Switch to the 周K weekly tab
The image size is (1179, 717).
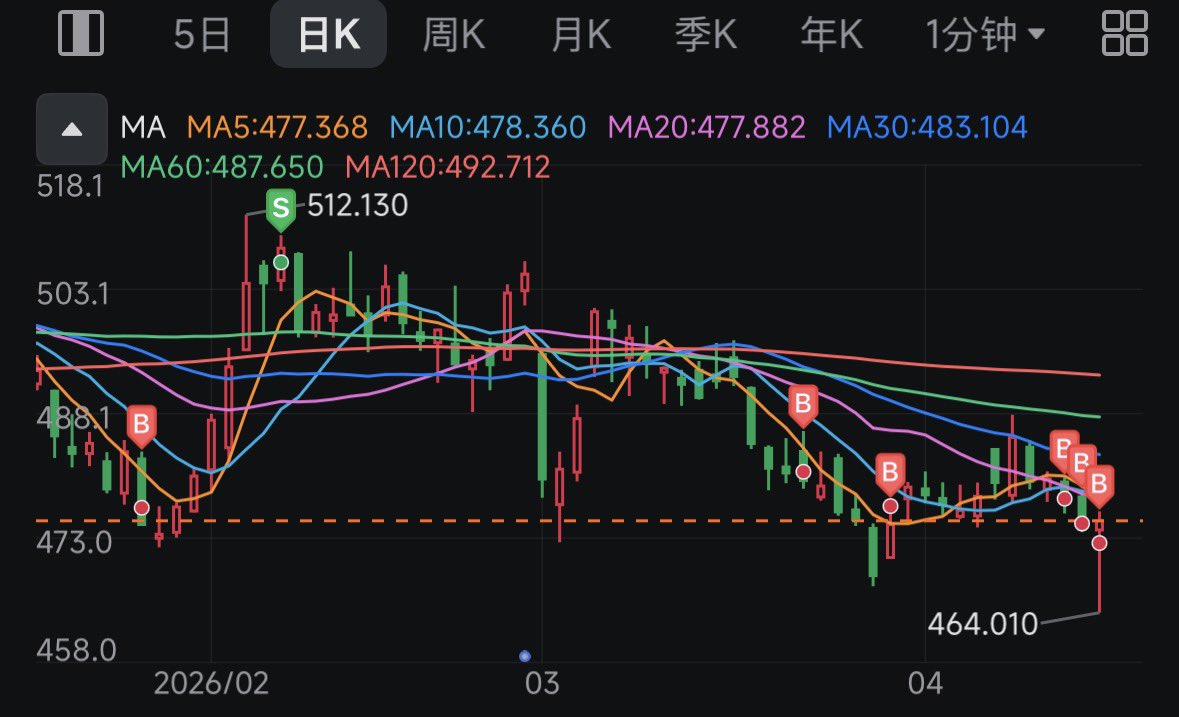(453, 35)
